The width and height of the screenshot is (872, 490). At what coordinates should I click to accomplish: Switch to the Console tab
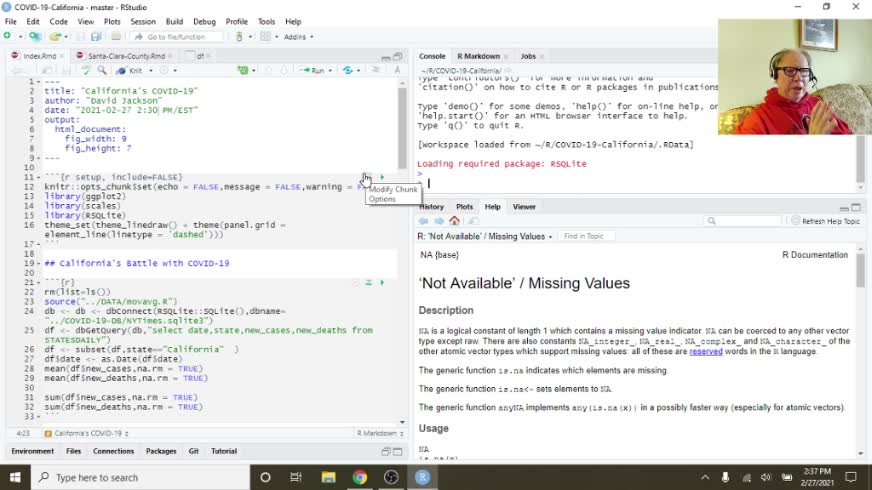click(x=432, y=56)
